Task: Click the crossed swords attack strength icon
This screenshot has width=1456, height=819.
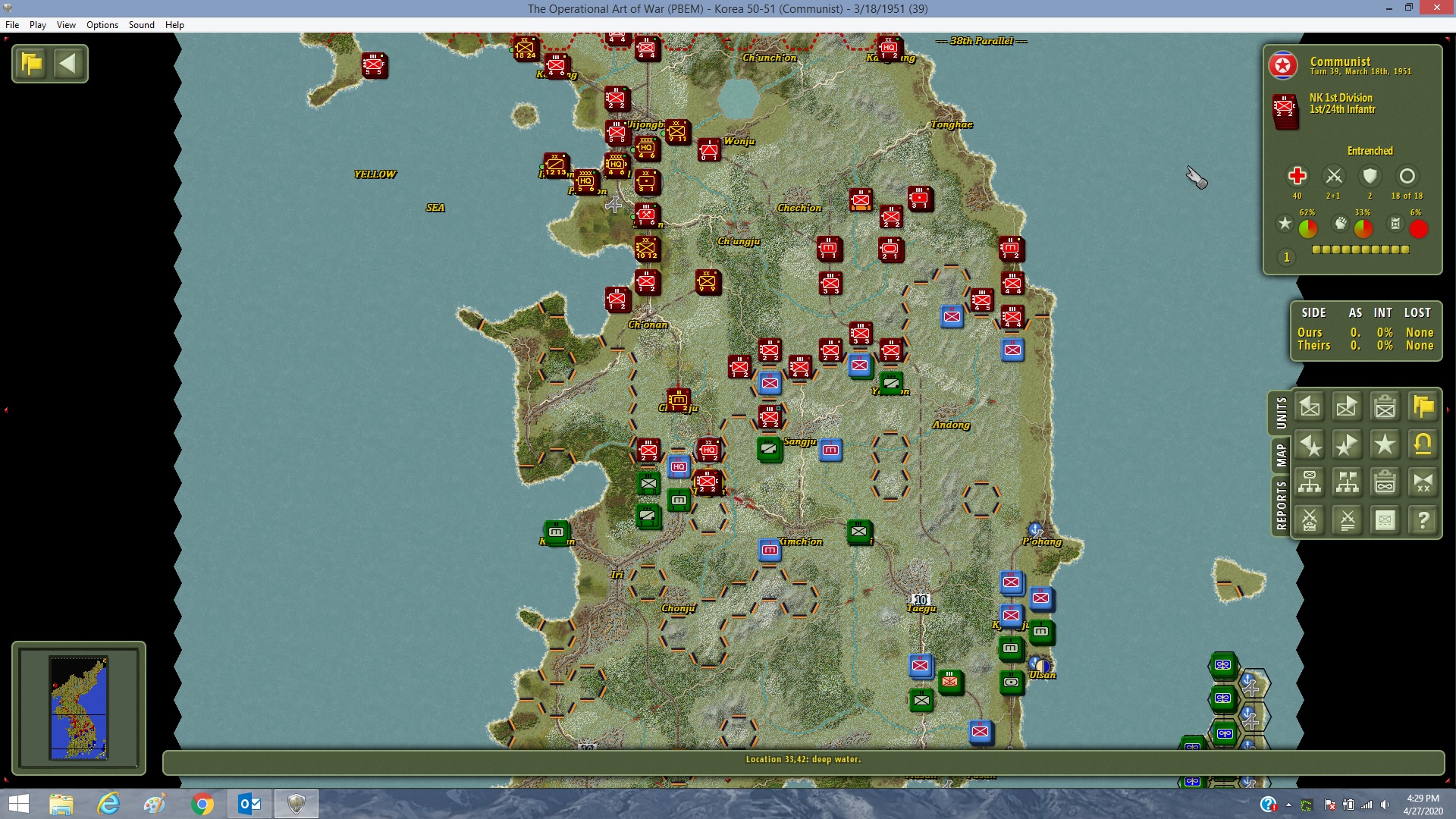Action: click(x=1333, y=176)
